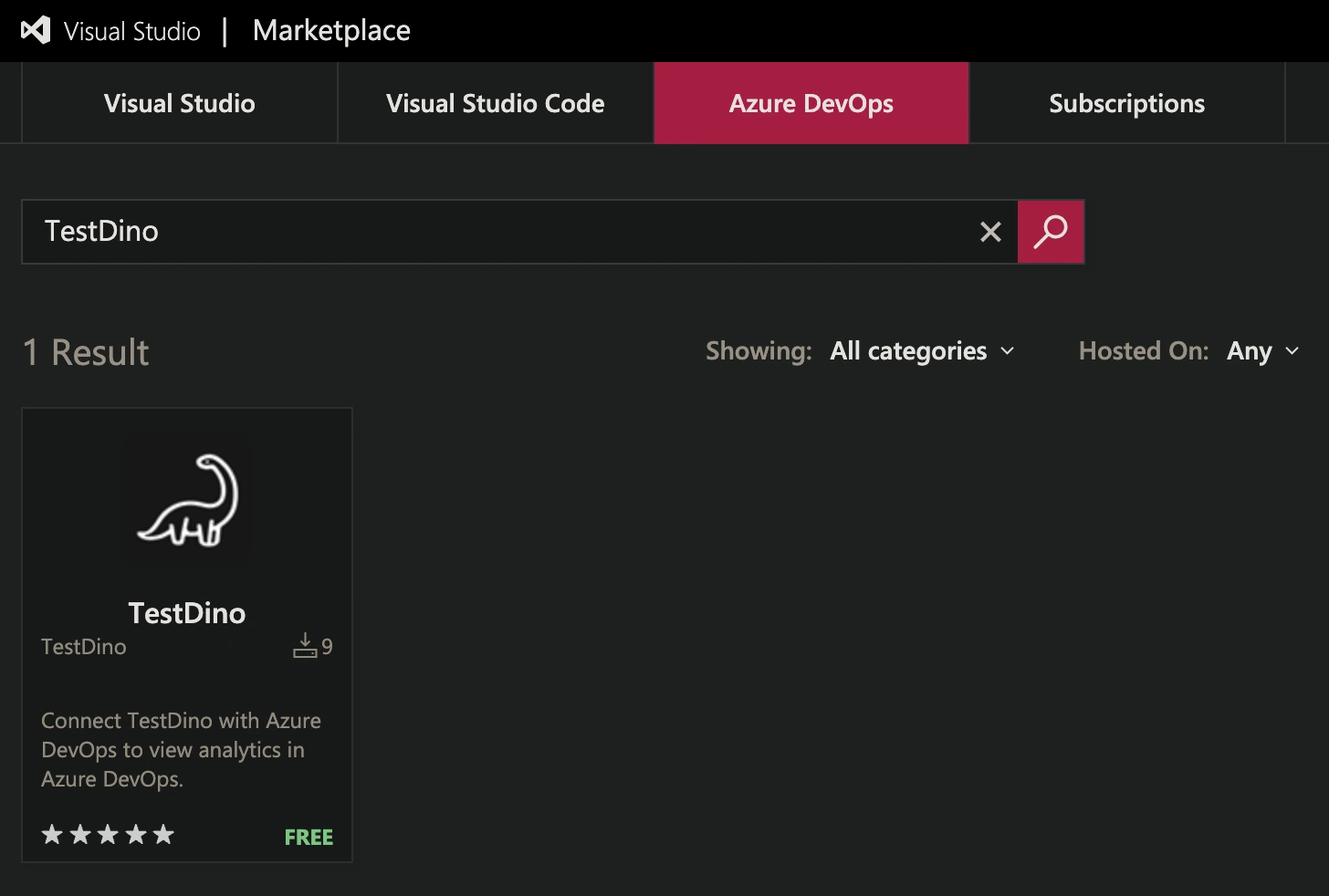Click the third star in the rating
The width and height of the screenshot is (1329, 896).
pos(108,833)
